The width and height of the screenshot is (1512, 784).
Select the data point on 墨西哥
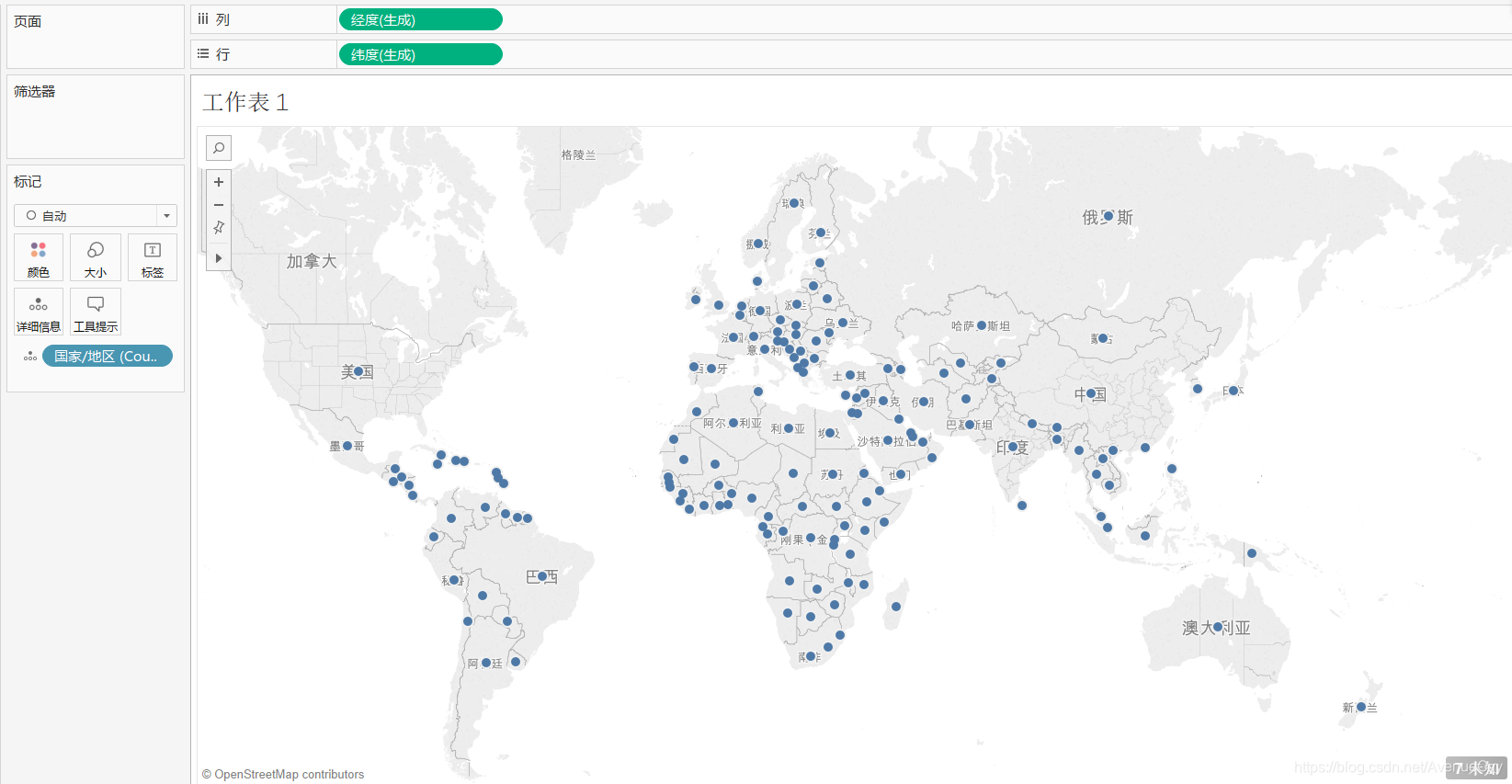coord(347,446)
